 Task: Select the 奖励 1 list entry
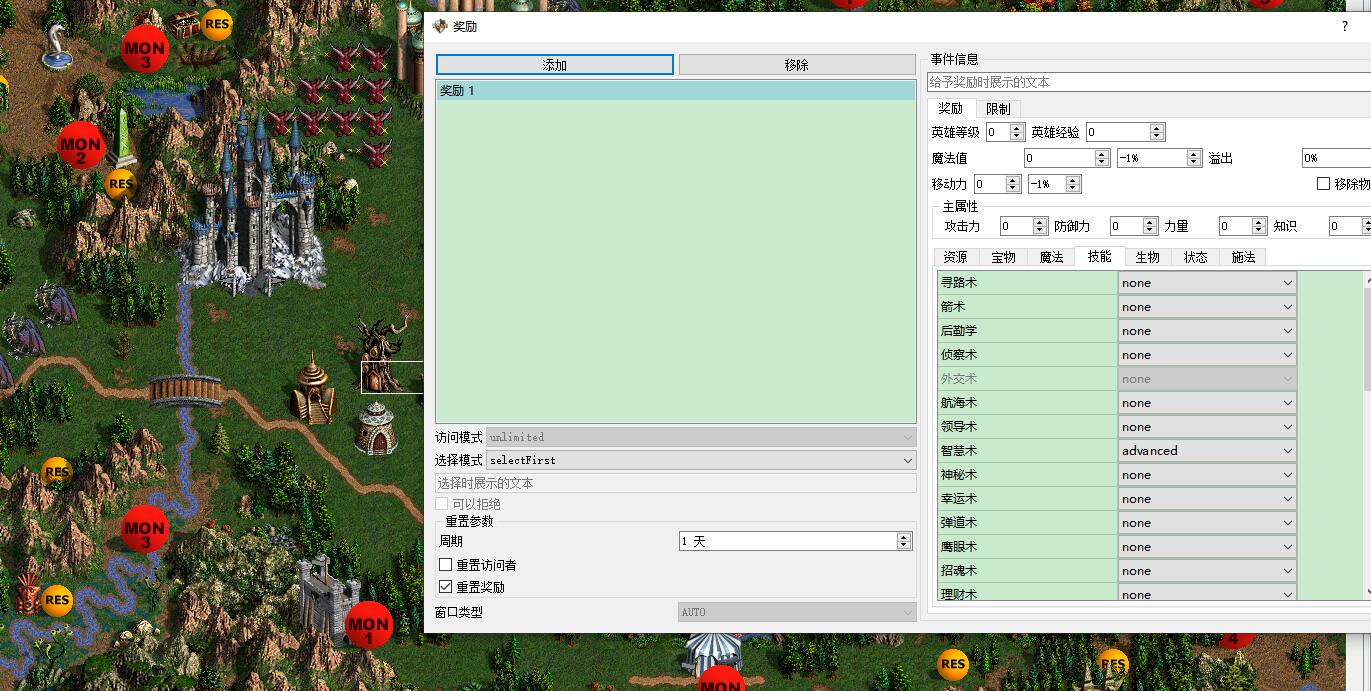[676, 91]
